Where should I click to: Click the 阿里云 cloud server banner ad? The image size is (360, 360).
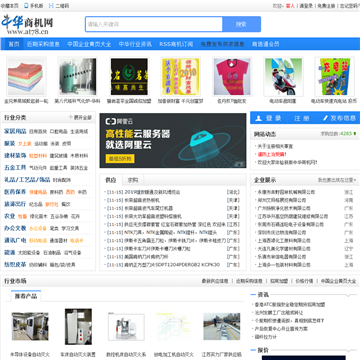tap(173, 140)
